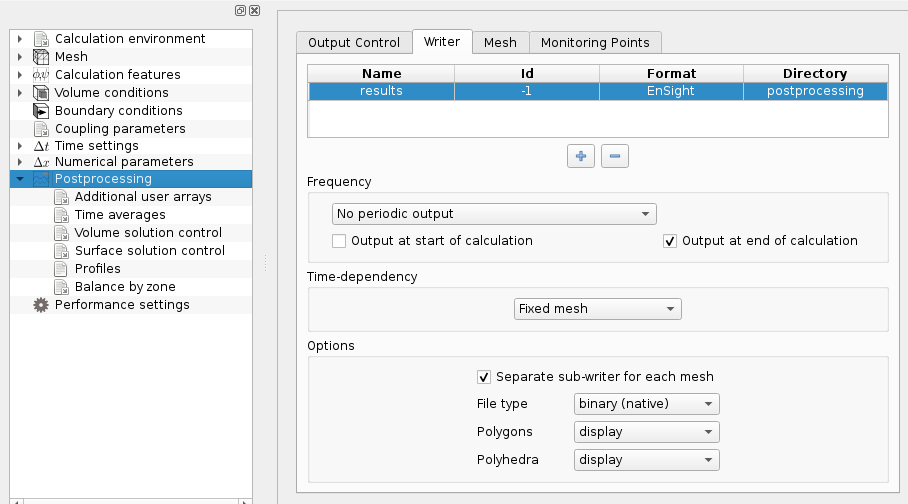Open Boundary conditions page
Screen dimensions: 908x504
click(x=119, y=111)
